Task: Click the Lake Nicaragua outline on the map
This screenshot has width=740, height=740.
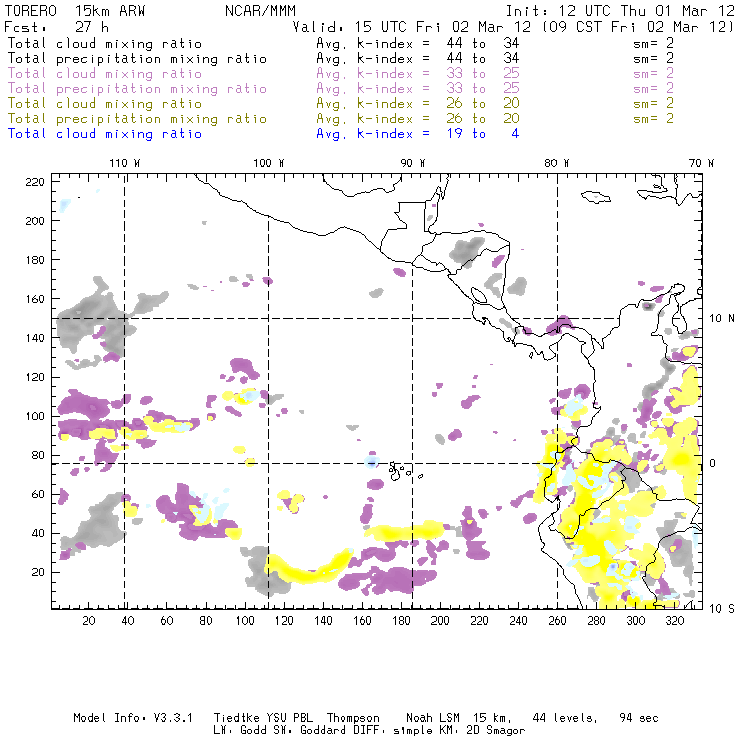Action: coord(478,295)
